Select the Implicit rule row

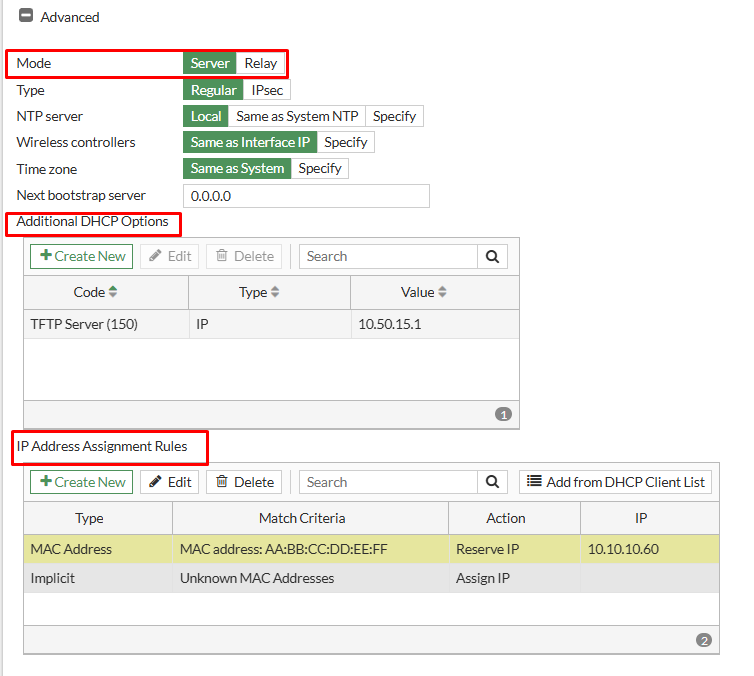(371, 578)
